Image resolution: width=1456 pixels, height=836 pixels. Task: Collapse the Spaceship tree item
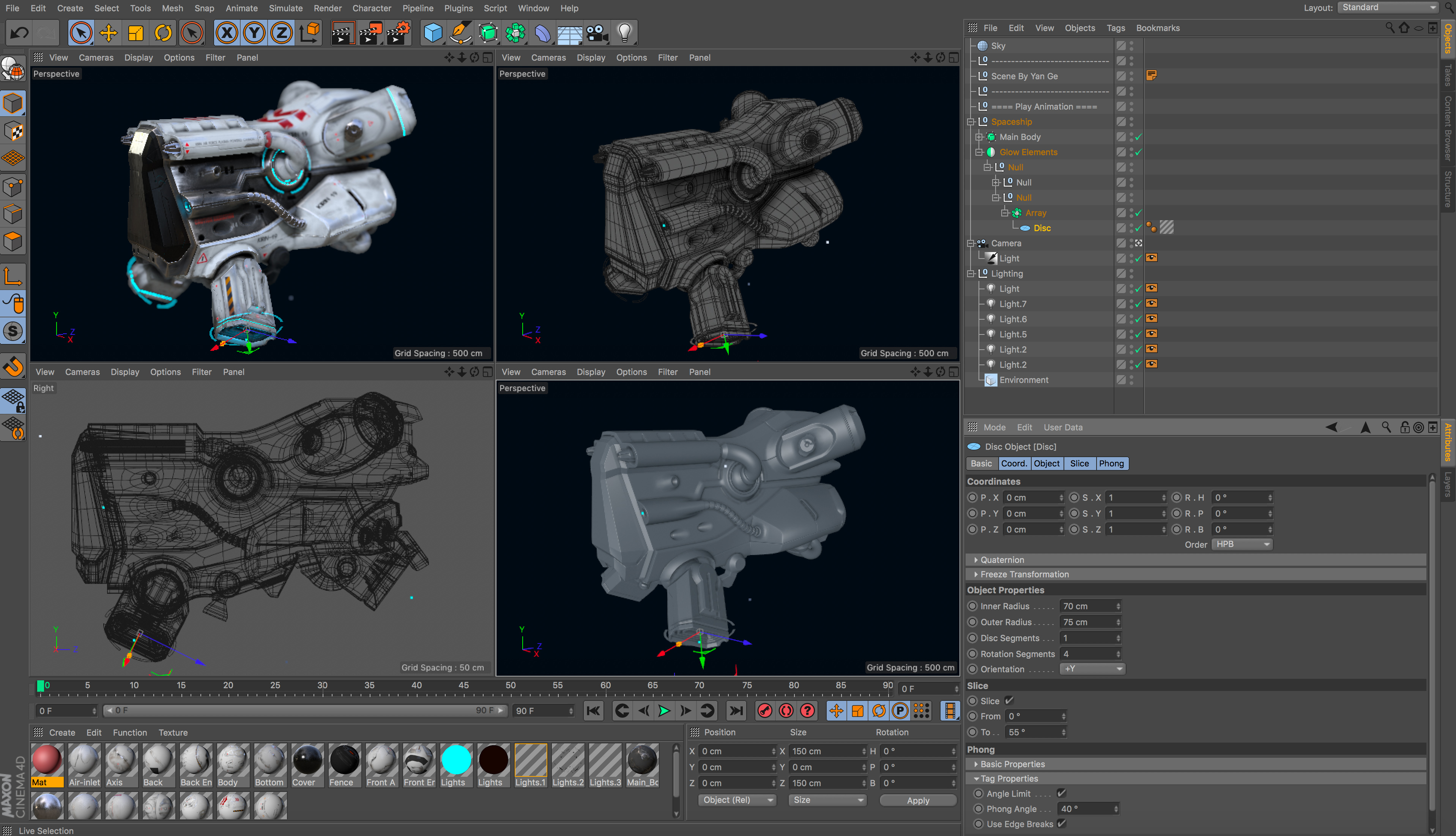(x=971, y=122)
